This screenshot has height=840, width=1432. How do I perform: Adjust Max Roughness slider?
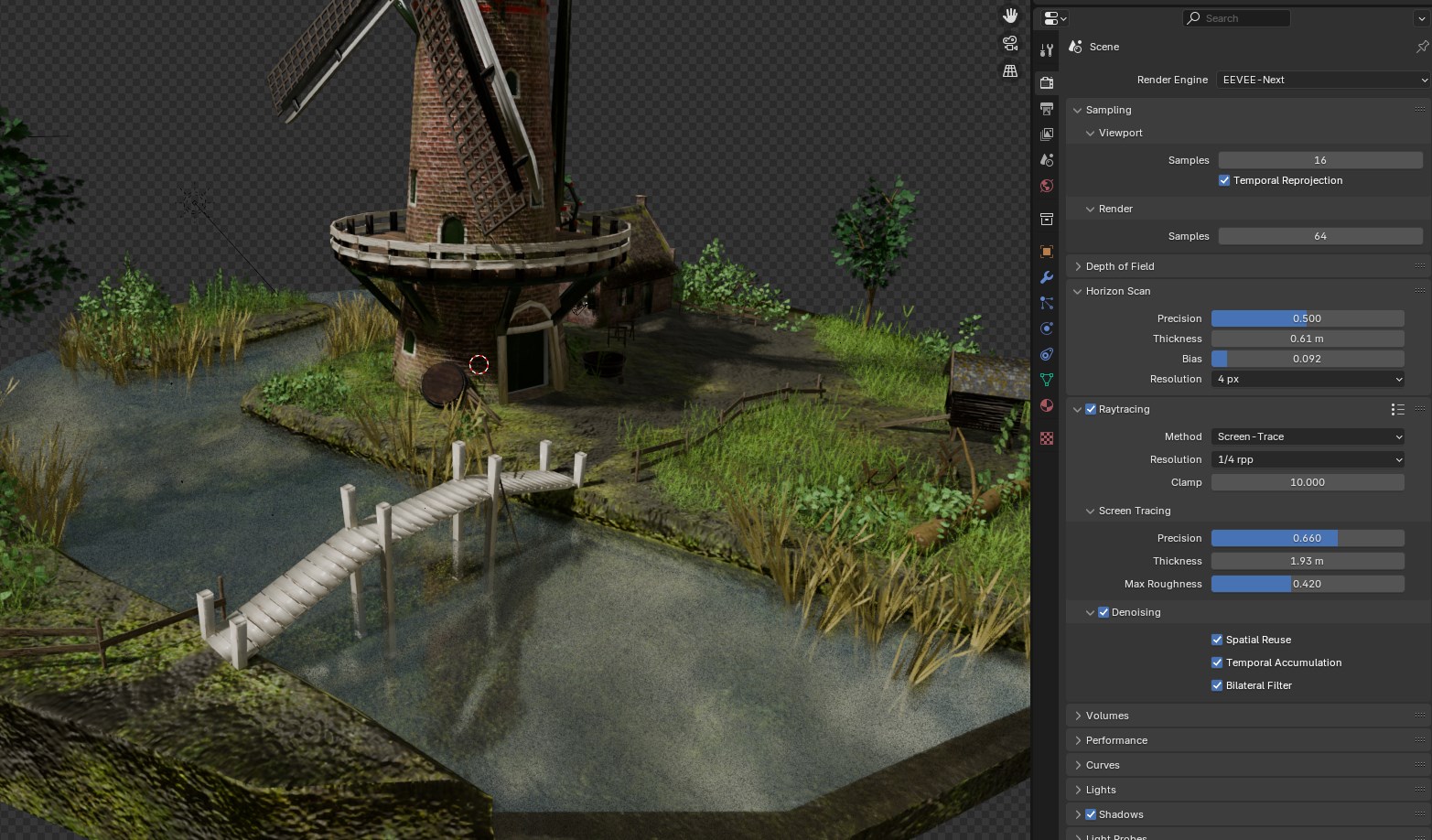click(x=1308, y=584)
